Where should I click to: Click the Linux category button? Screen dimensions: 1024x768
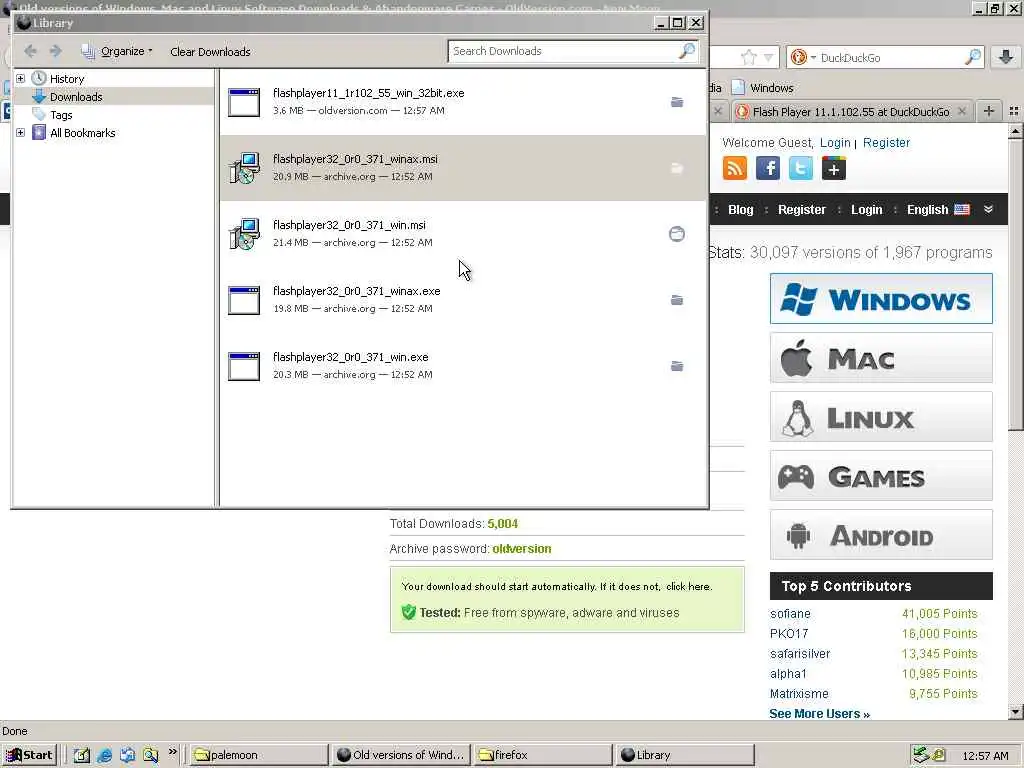coord(881,417)
